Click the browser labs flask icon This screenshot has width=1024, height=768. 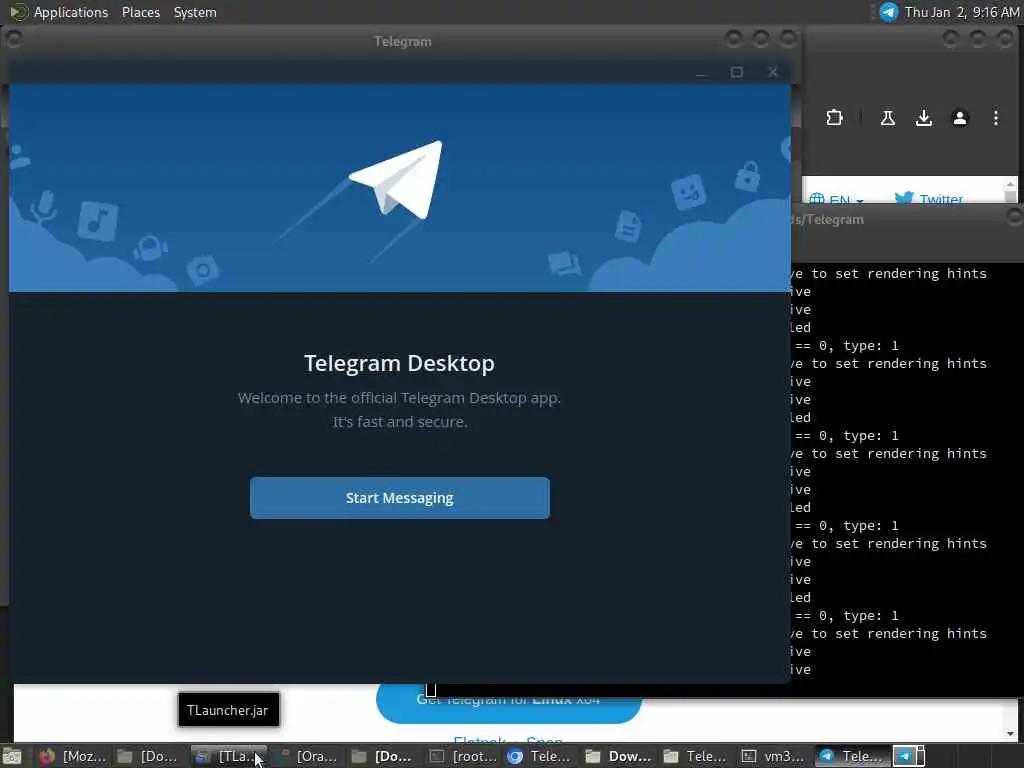coord(888,118)
